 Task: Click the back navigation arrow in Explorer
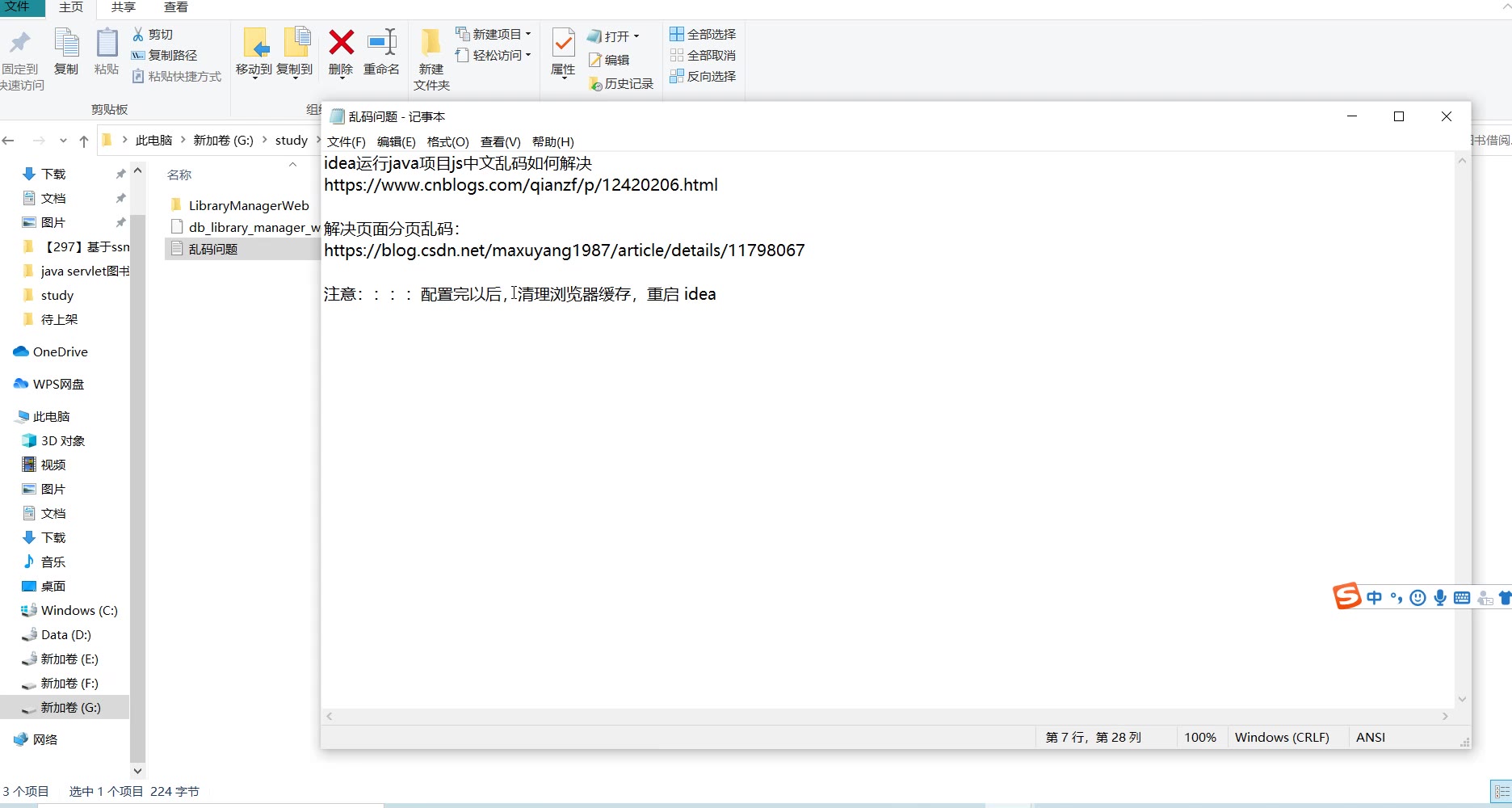pyautogui.click(x=9, y=141)
